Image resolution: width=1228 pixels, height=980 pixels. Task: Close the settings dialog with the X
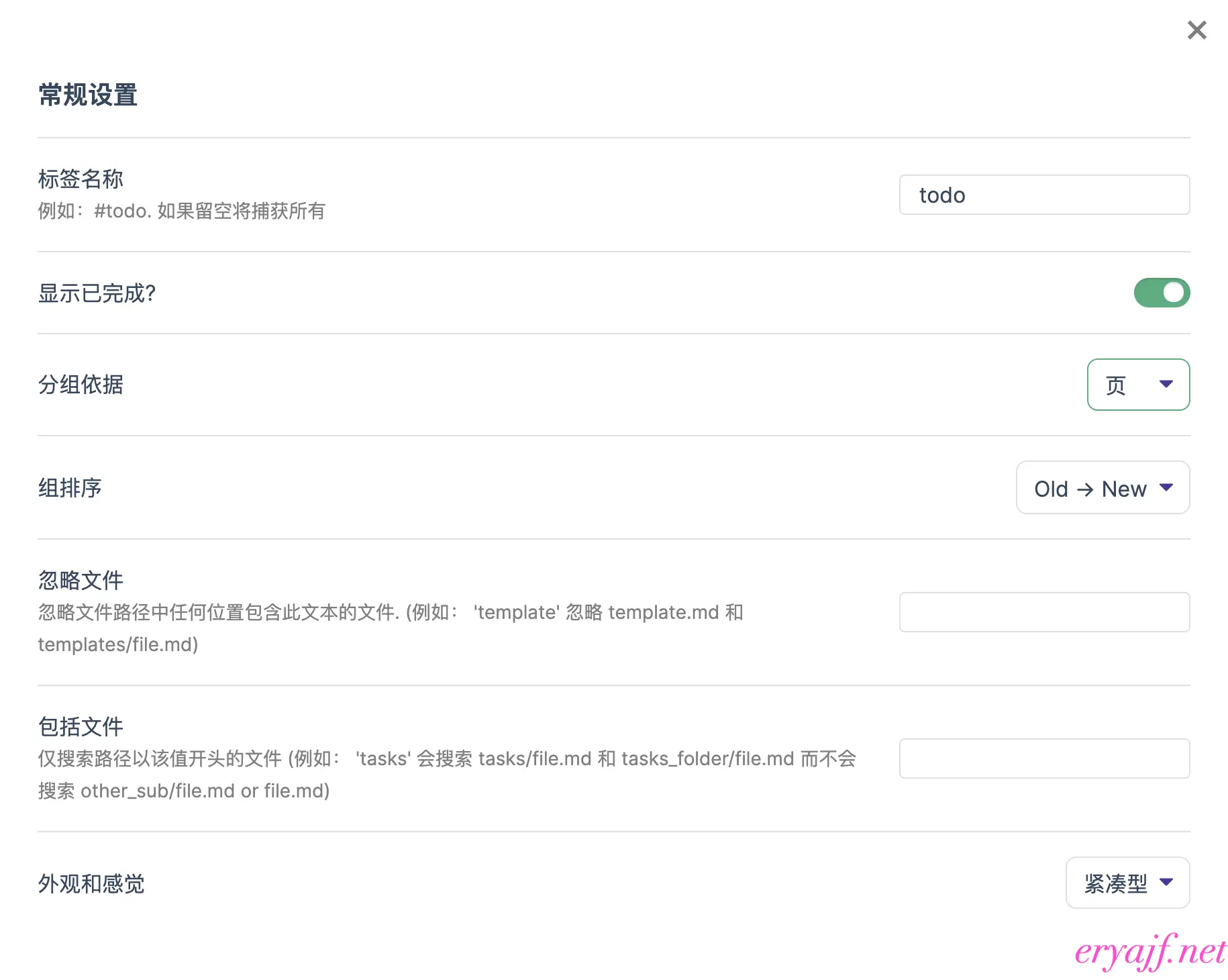pyautogui.click(x=1196, y=30)
